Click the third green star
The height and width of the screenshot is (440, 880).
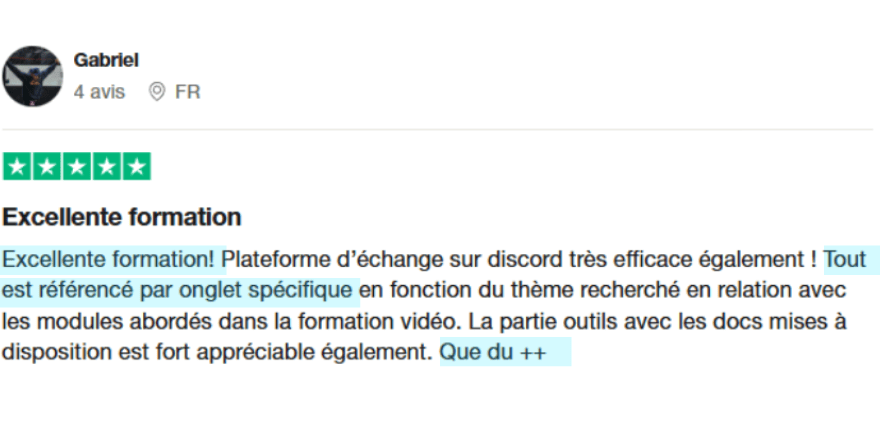[77, 167]
